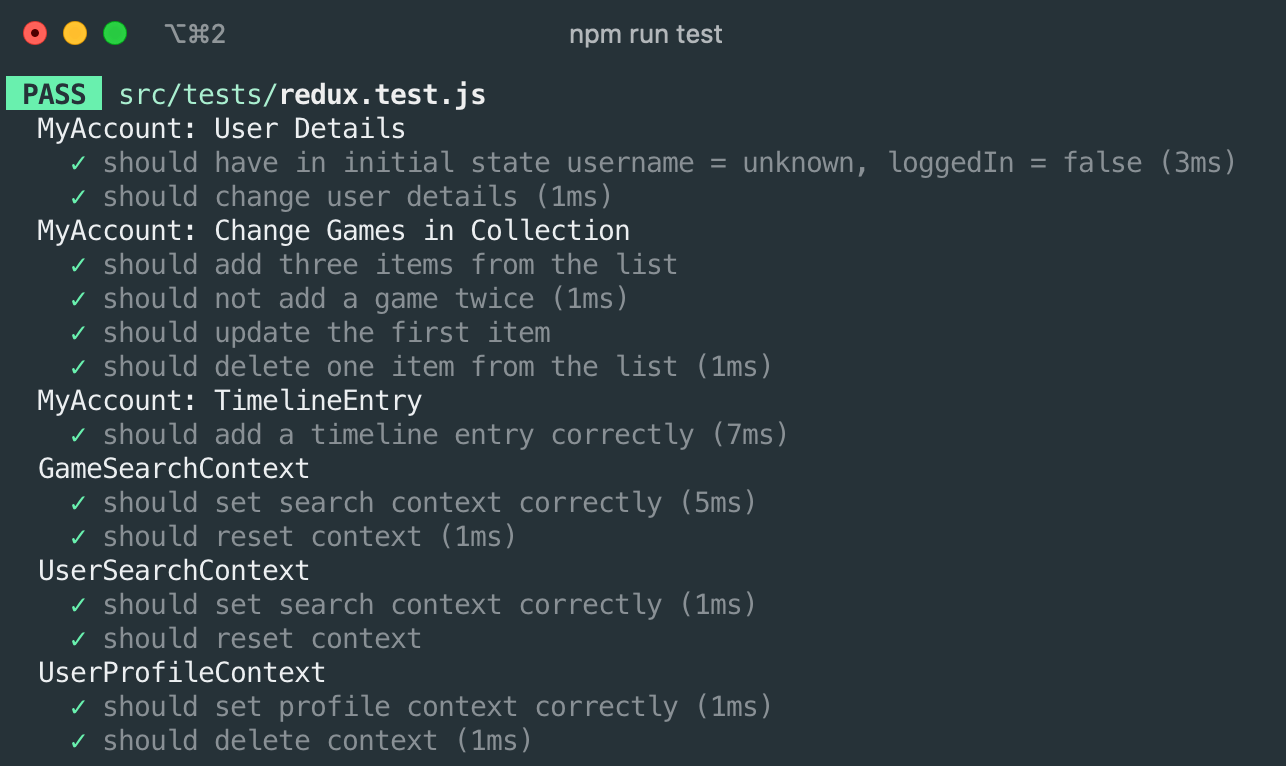Click the yellow minimize window button
This screenshot has height=766, width=1286.
pyautogui.click(x=75, y=34)
